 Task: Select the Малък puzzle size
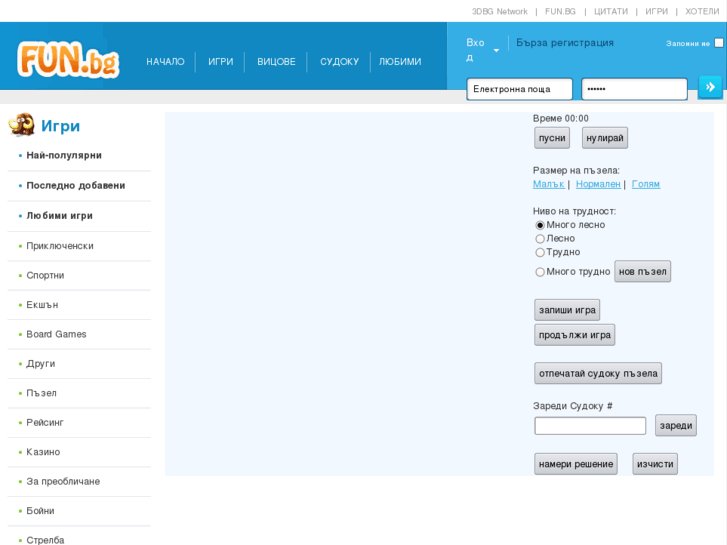(x=548, y=184)
